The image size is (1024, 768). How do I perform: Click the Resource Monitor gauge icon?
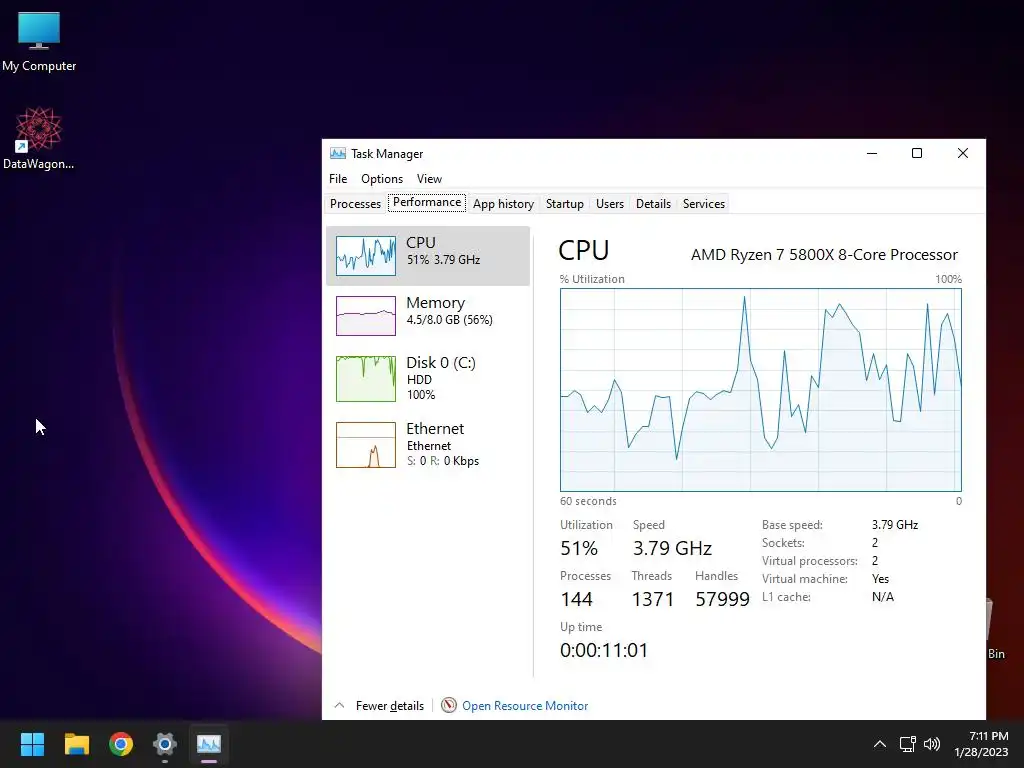tap(449, 705)
